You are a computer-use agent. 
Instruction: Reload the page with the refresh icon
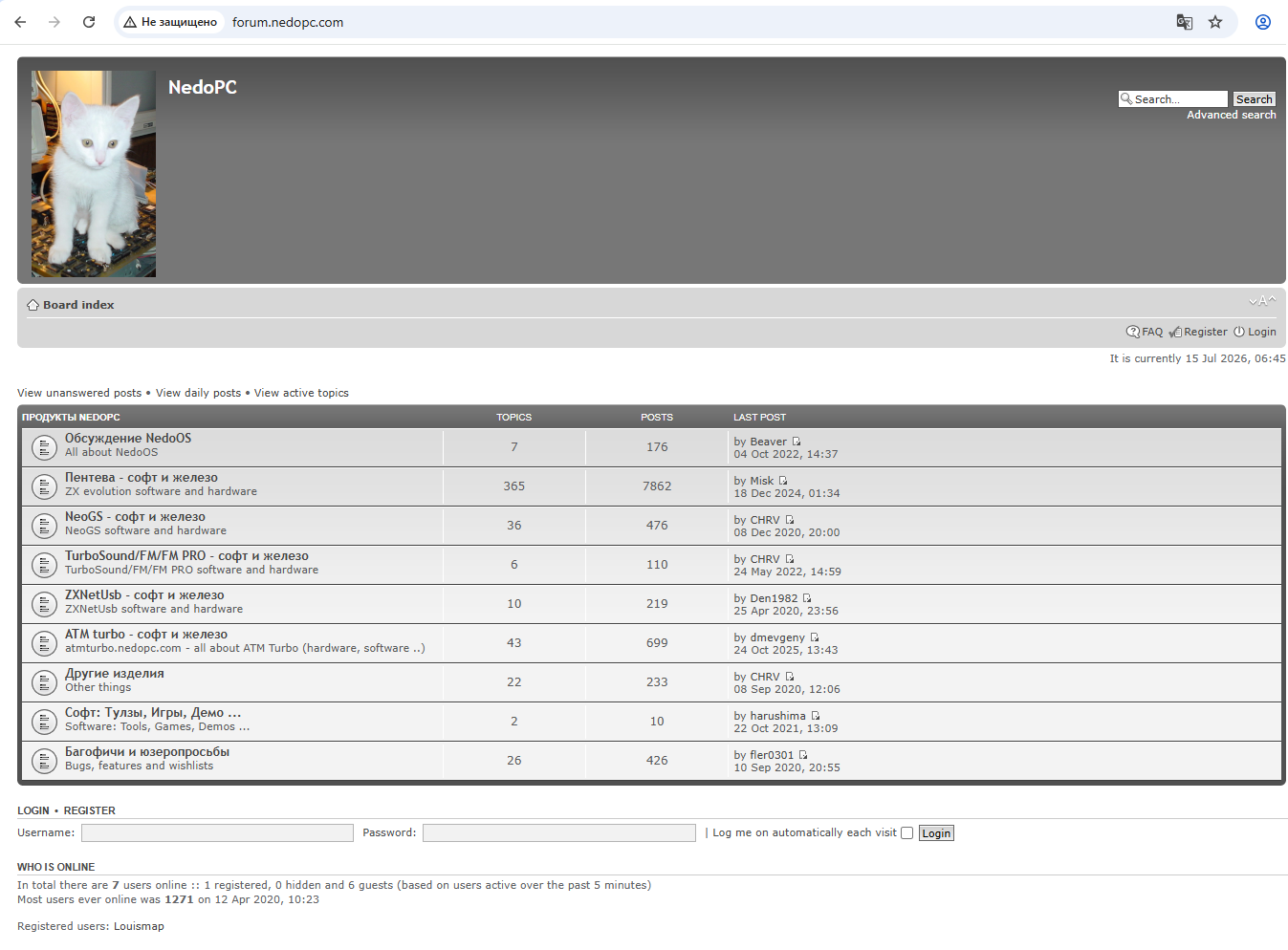coord(89,22)
